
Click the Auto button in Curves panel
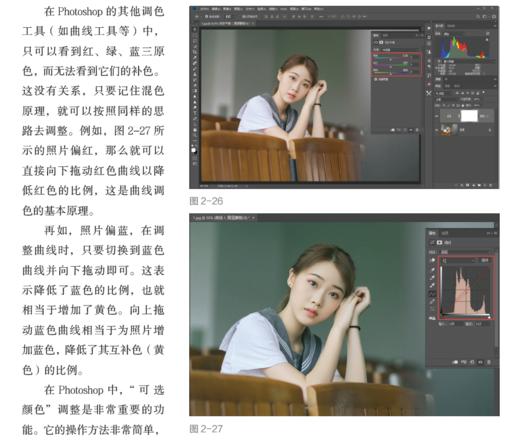485,260
